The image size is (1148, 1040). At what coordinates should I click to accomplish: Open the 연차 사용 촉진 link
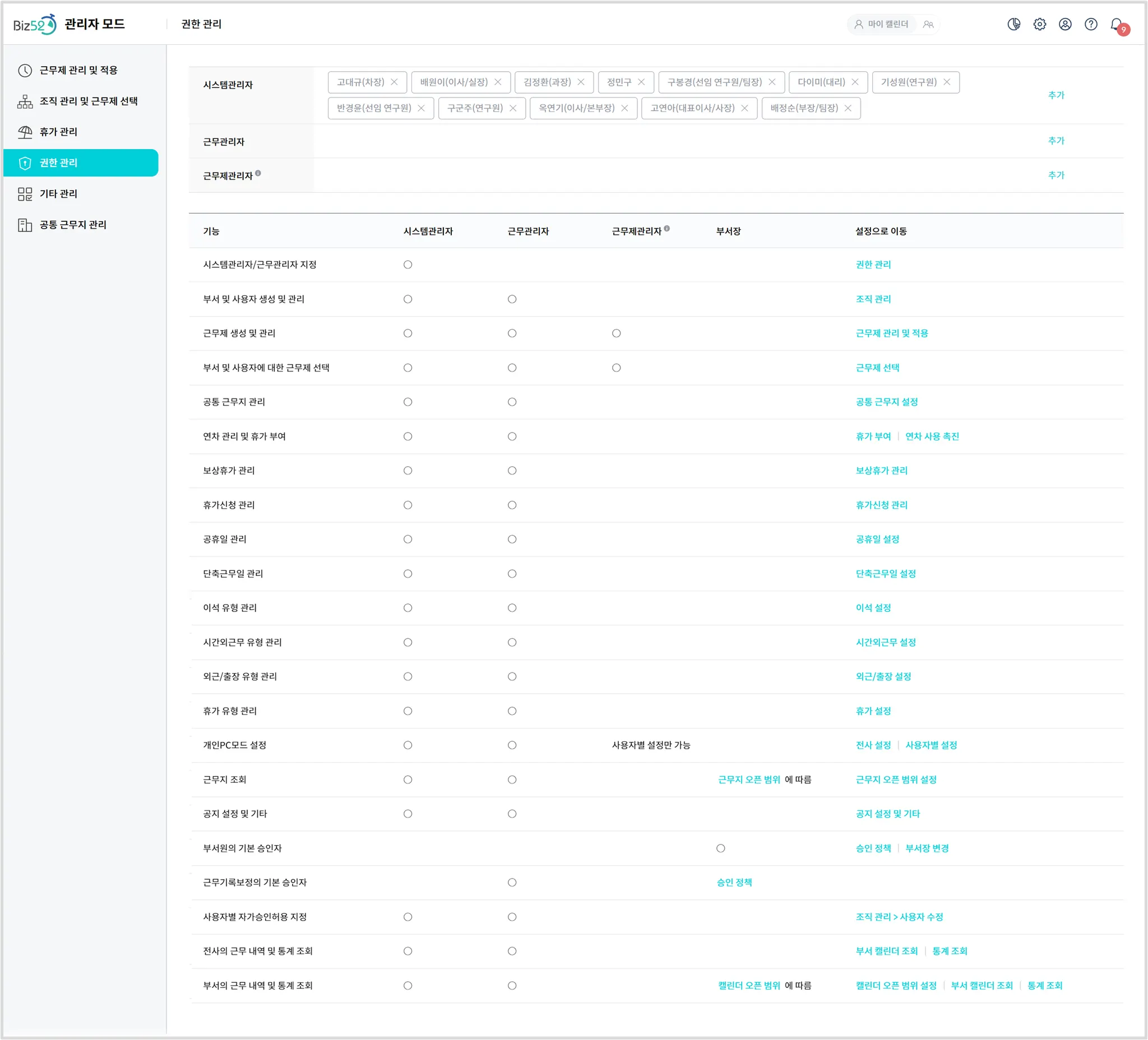[x=932, y=436]
